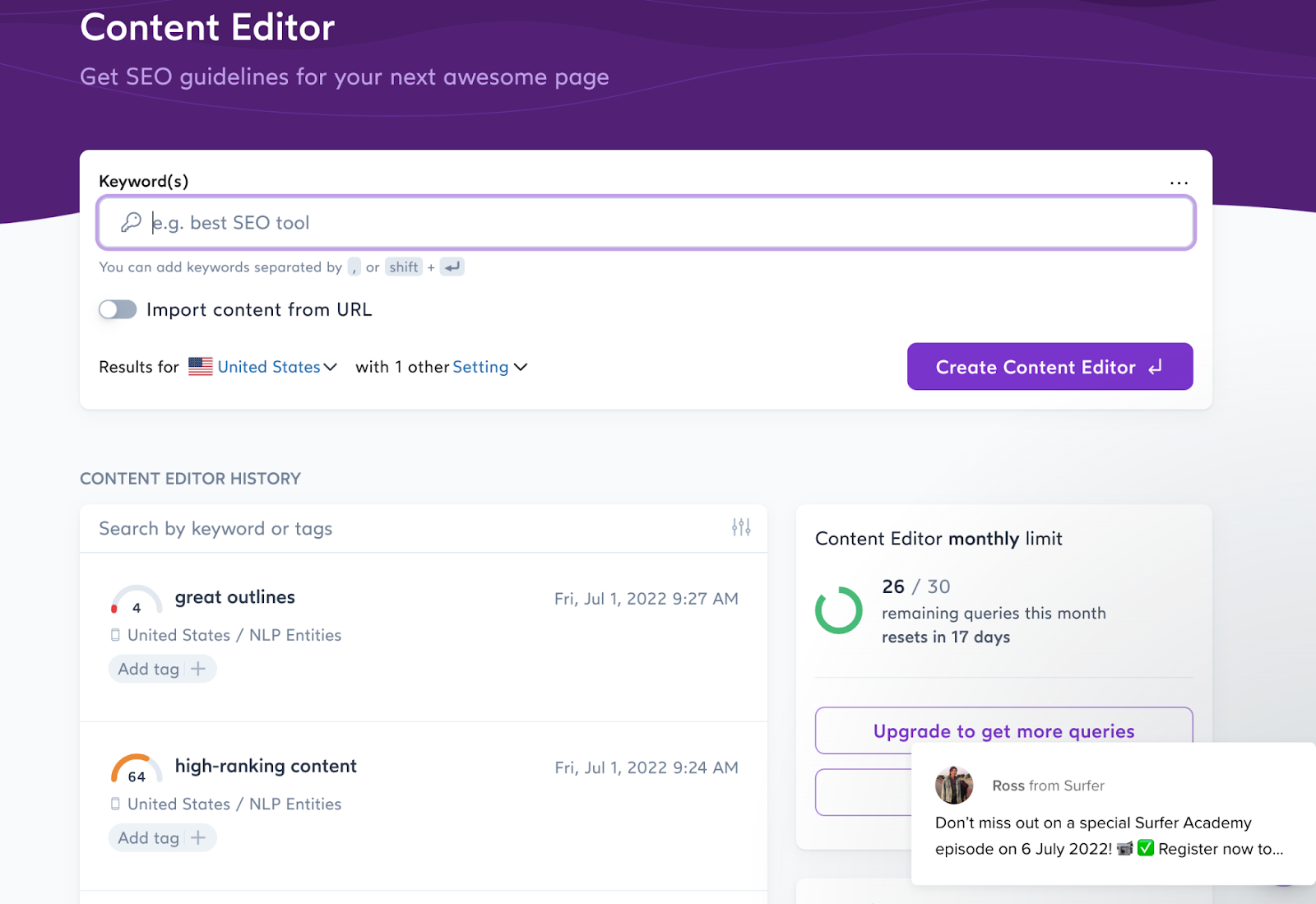Click the United States flag icon
Viewport: 1316px width, 904px height.
point(200,367)
